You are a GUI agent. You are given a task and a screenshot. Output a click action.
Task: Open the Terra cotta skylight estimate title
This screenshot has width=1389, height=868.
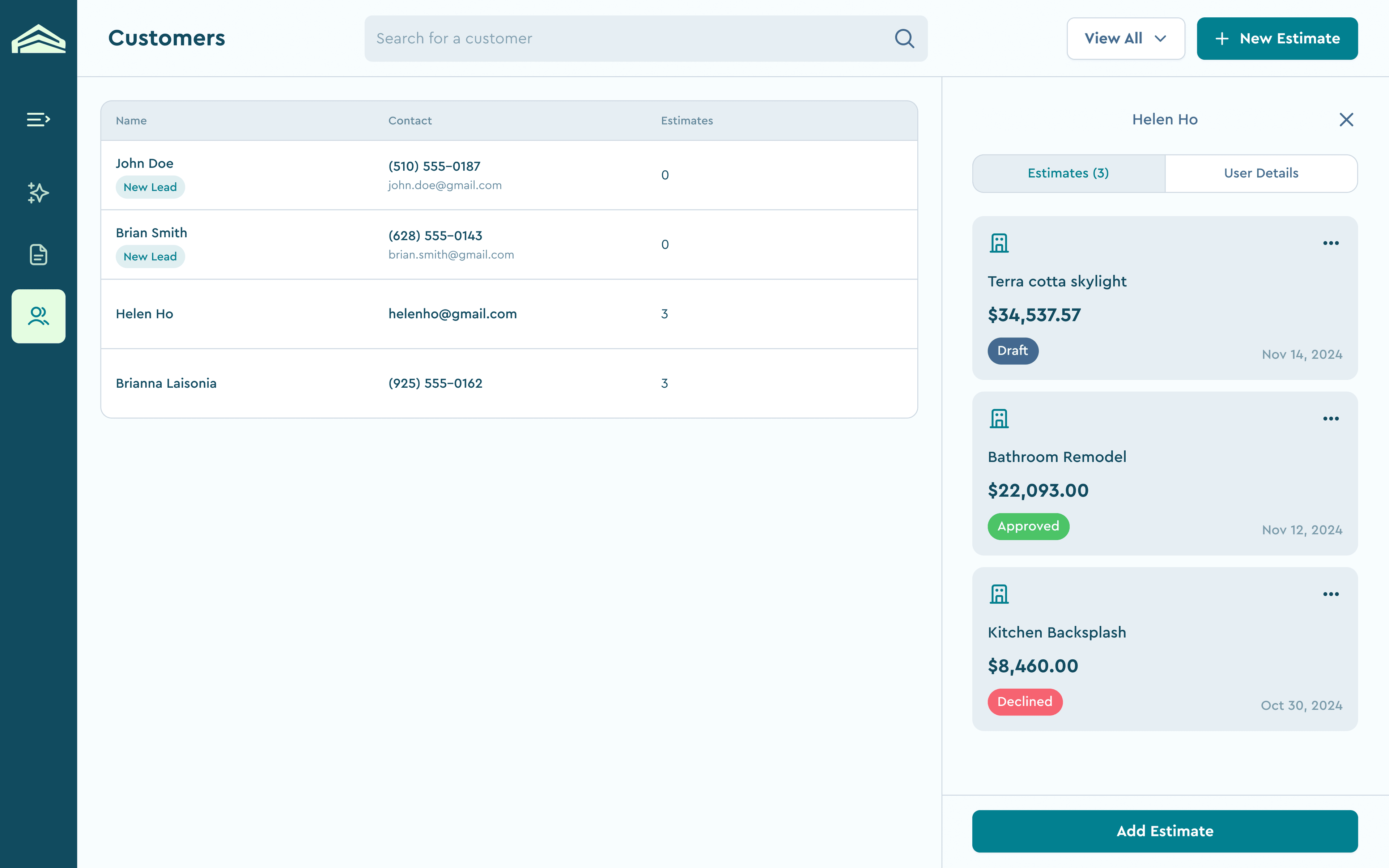1057,281
